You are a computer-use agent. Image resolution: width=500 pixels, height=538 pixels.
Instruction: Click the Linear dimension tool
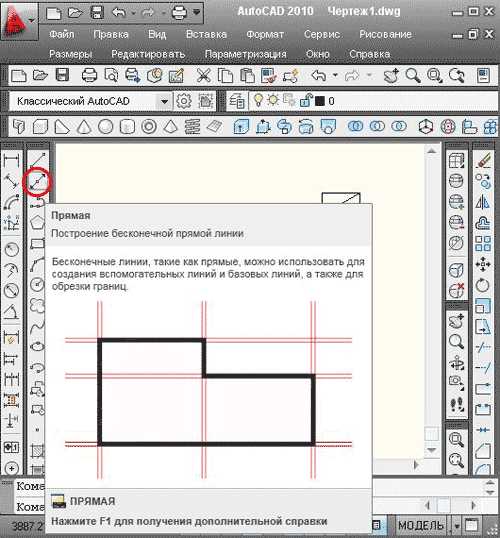pos(11,160)
